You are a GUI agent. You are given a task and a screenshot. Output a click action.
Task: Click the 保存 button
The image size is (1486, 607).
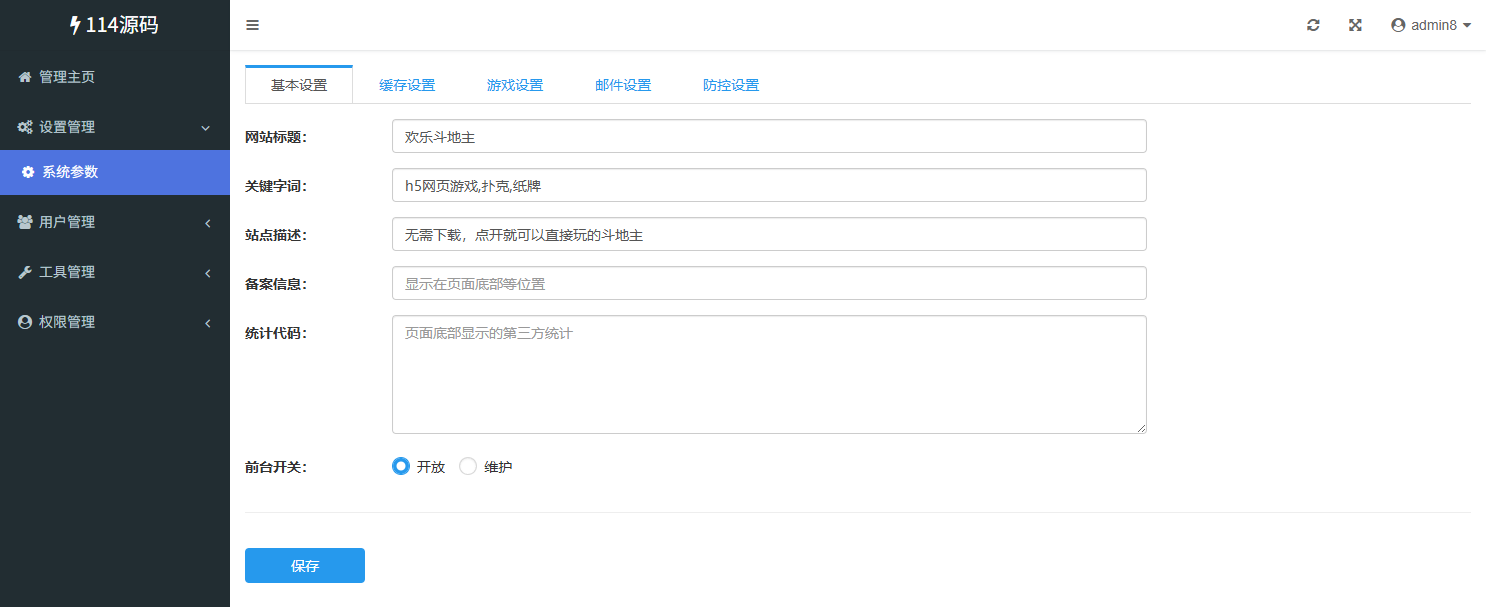305,565
